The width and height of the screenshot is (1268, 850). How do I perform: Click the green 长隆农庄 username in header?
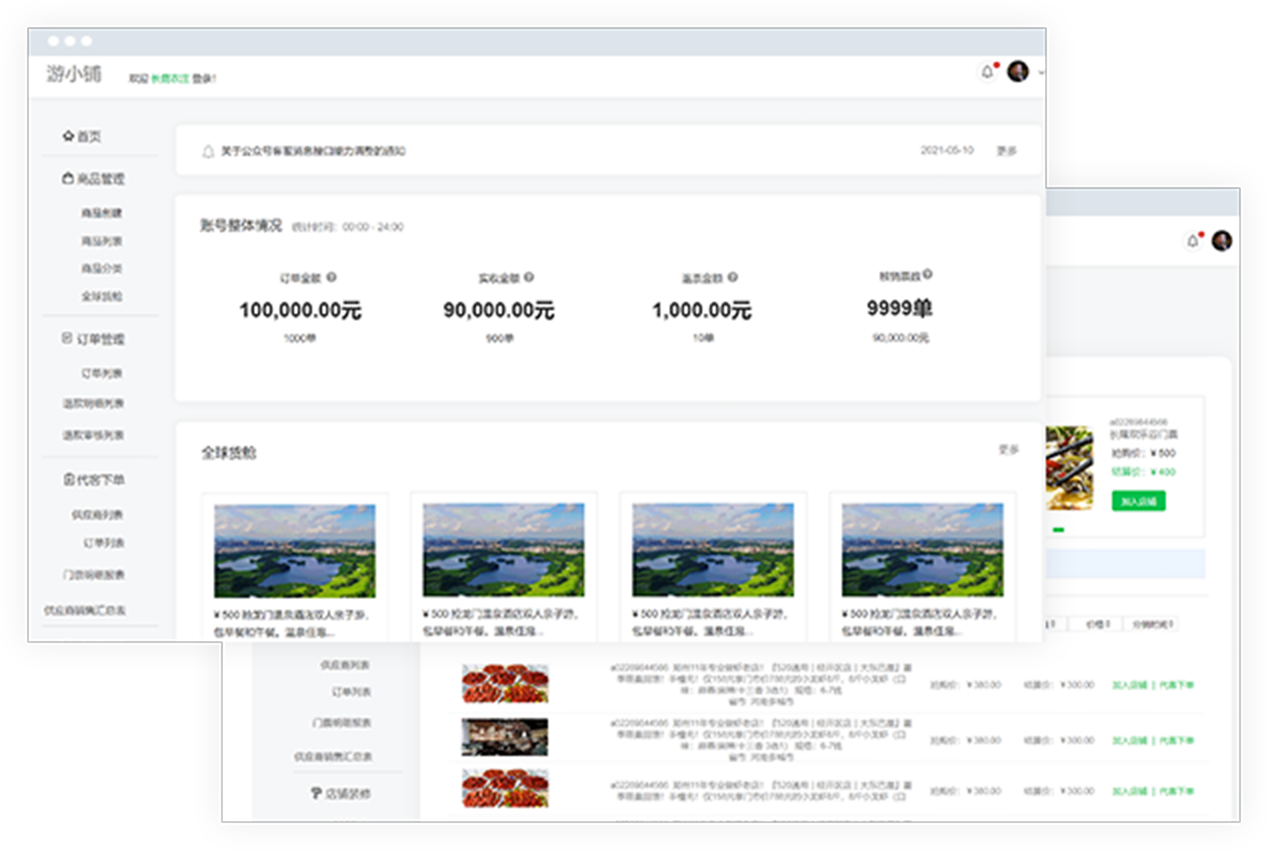(170, 78)
